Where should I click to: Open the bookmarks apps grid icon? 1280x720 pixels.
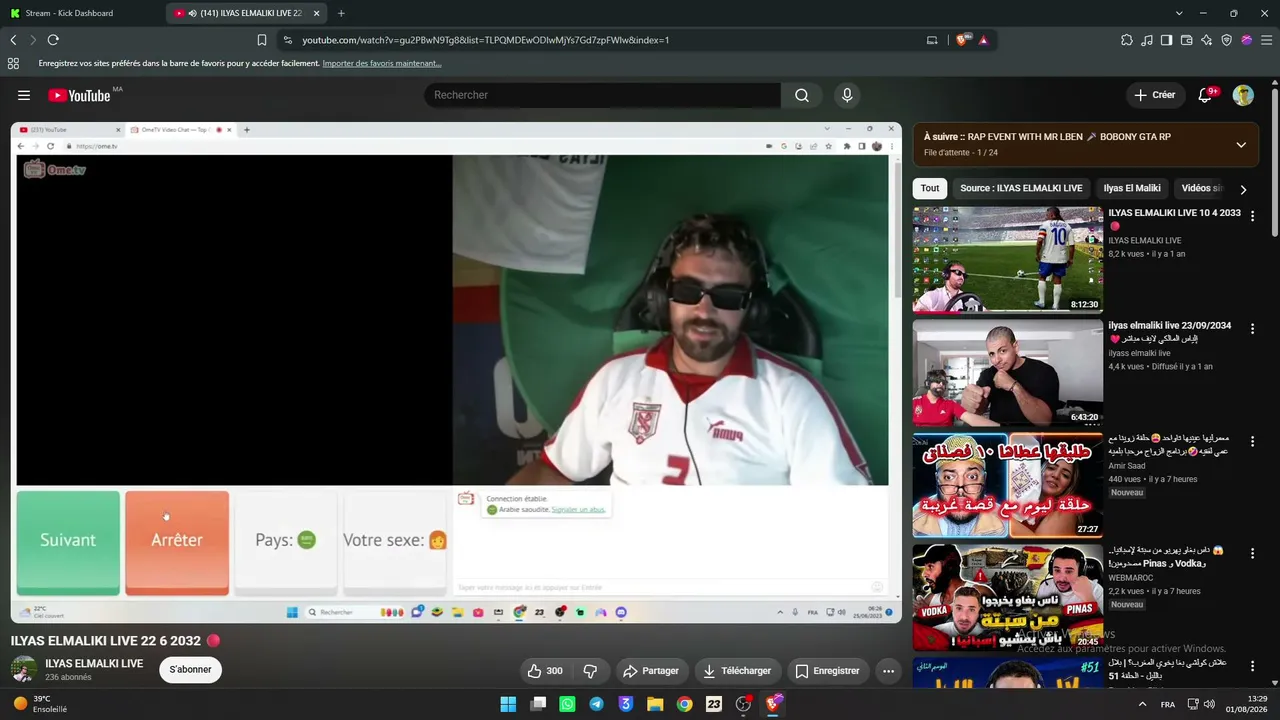[x=13, y=63]
